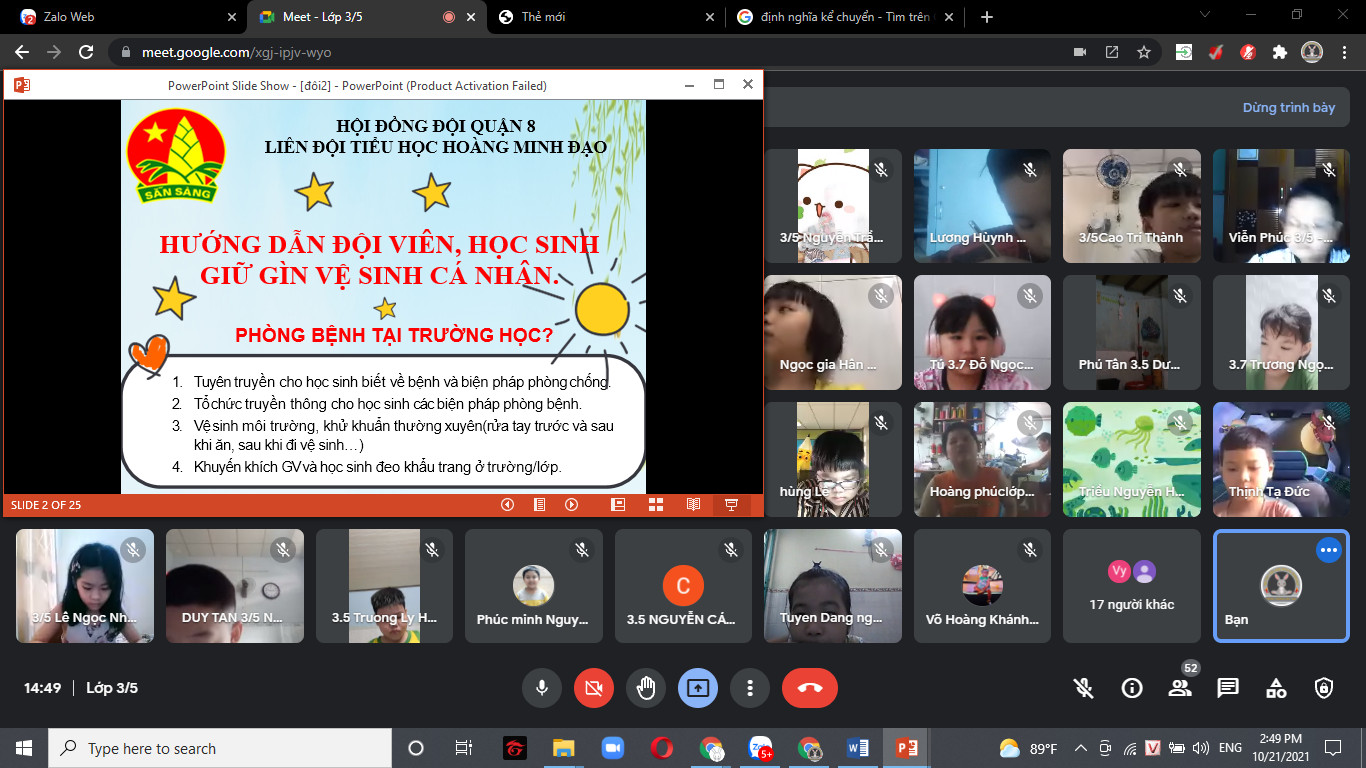The width and height of the screenshot is (1366, 768).
Task: Open more options three-dot menu in Meet
Action: tap(749, 688)
